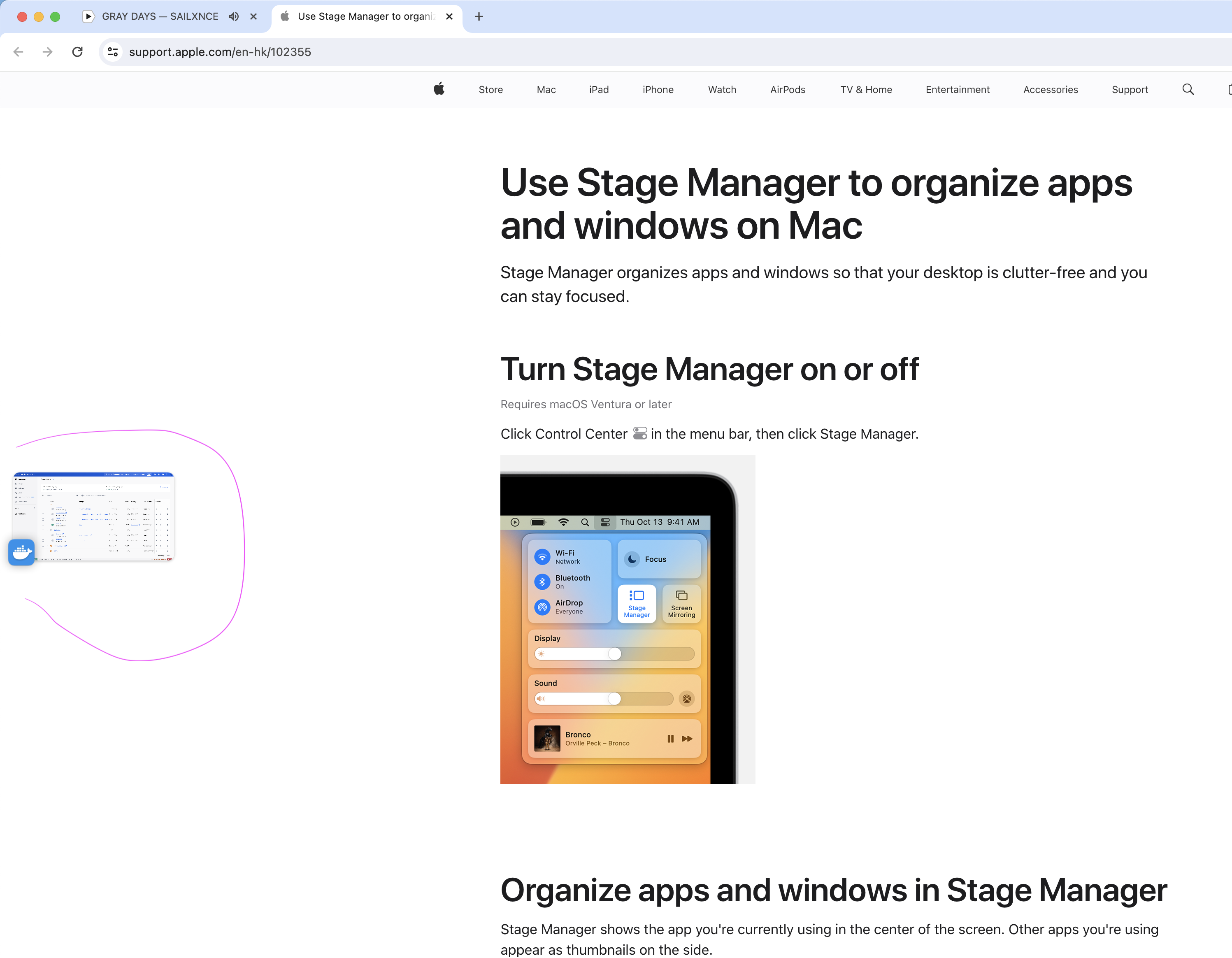1232x958 pixels.
Task: Open the iPad menu item
Action: (599, 89)
